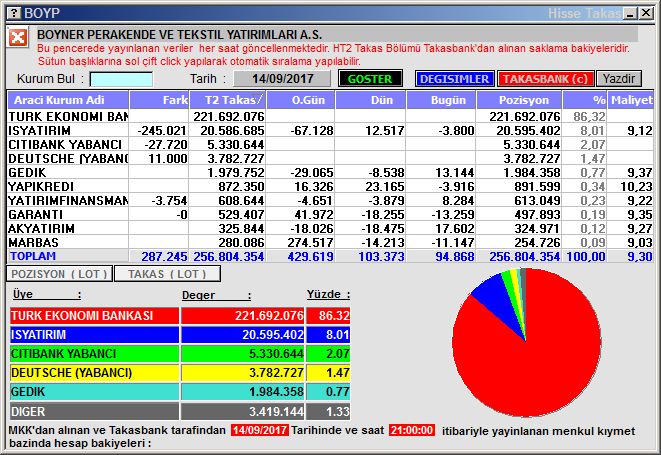Click CITIBANK Fark value -27.720
The height and width of the screenshot is (455, 661).
166,145
